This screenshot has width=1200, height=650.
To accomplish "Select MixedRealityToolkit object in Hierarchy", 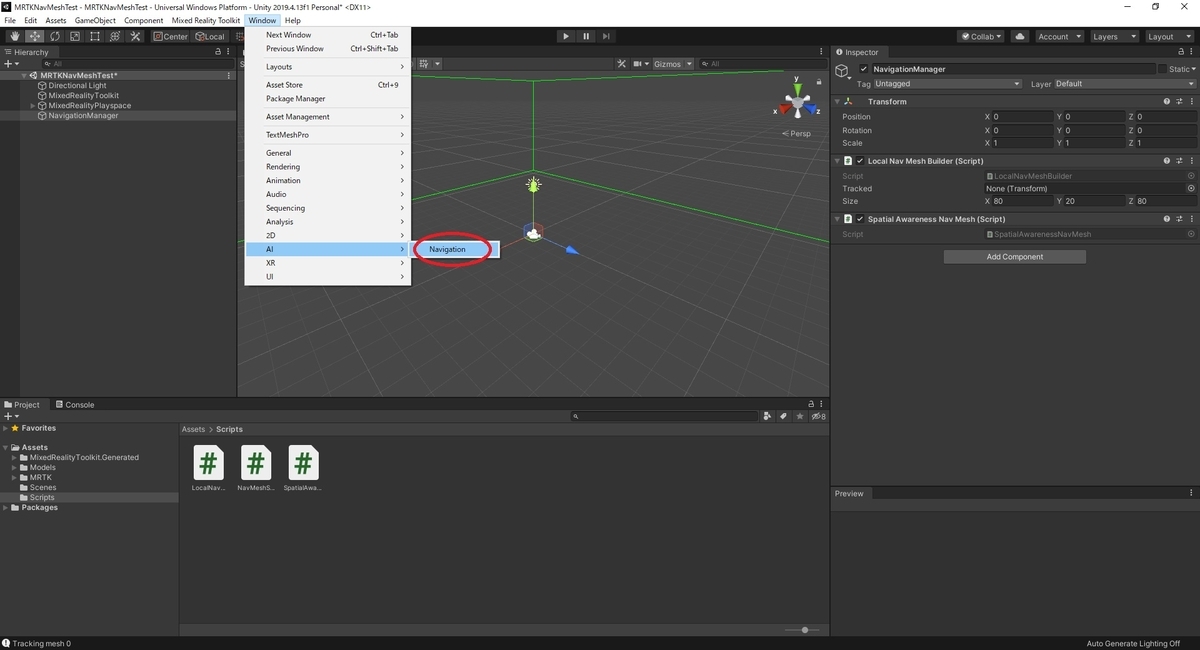I will pyautogui.click(x=83, y=96).
